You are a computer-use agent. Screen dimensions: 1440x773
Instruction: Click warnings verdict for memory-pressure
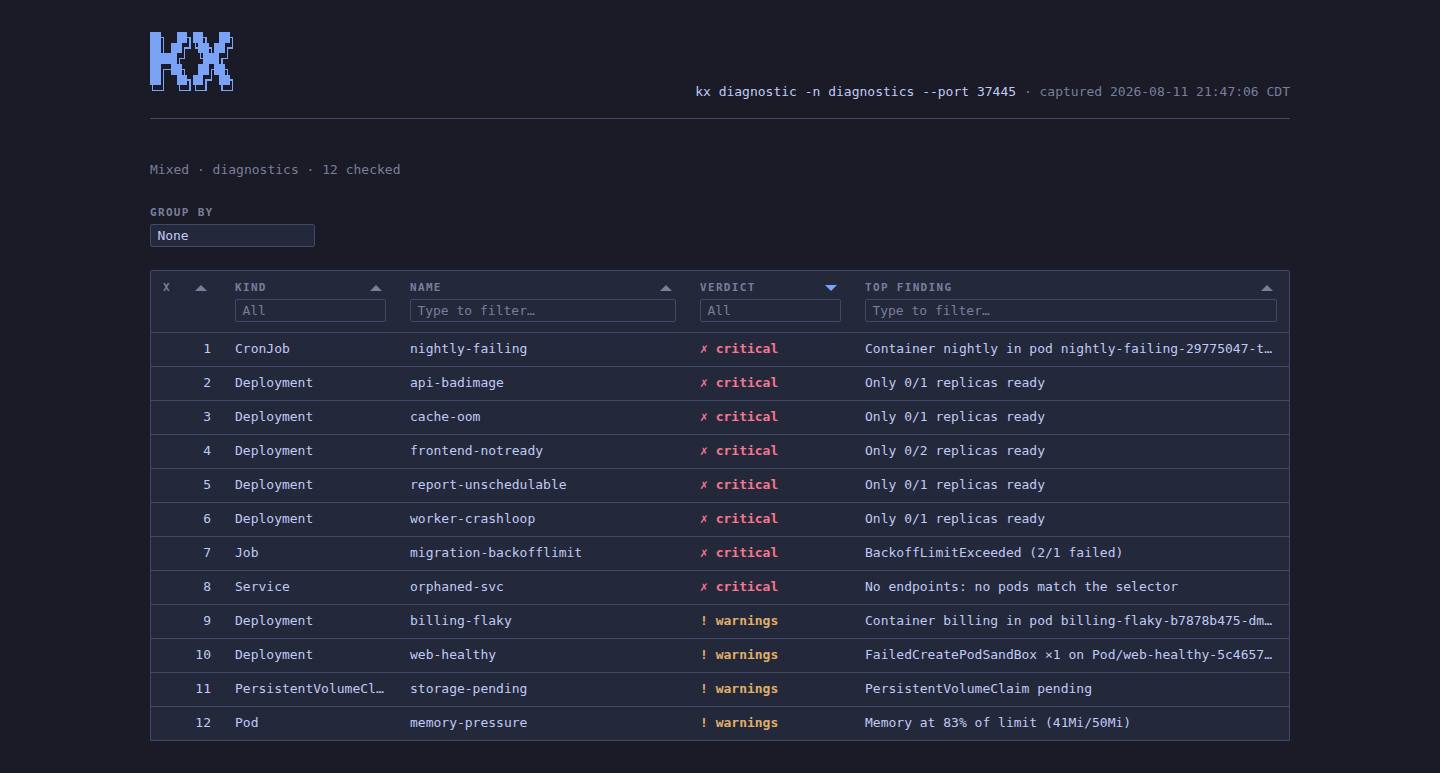tap(739, 723)
